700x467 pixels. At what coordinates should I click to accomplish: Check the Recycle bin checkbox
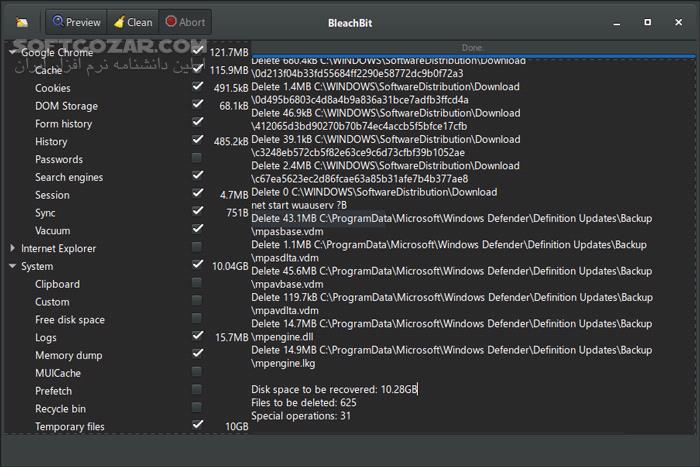click(x=197, y=408)
